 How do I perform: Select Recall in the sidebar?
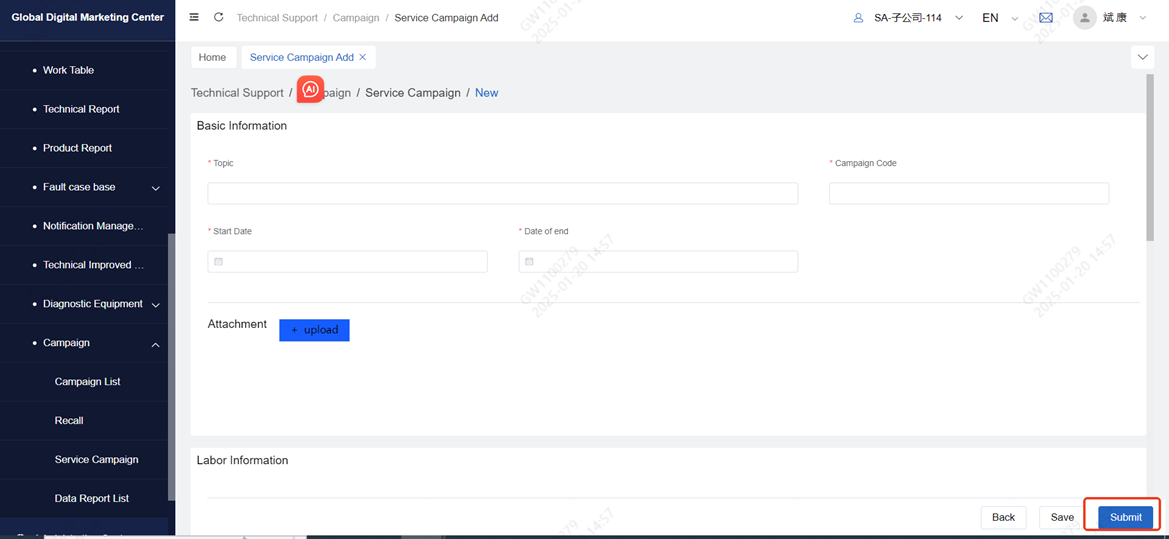point(69,421)
